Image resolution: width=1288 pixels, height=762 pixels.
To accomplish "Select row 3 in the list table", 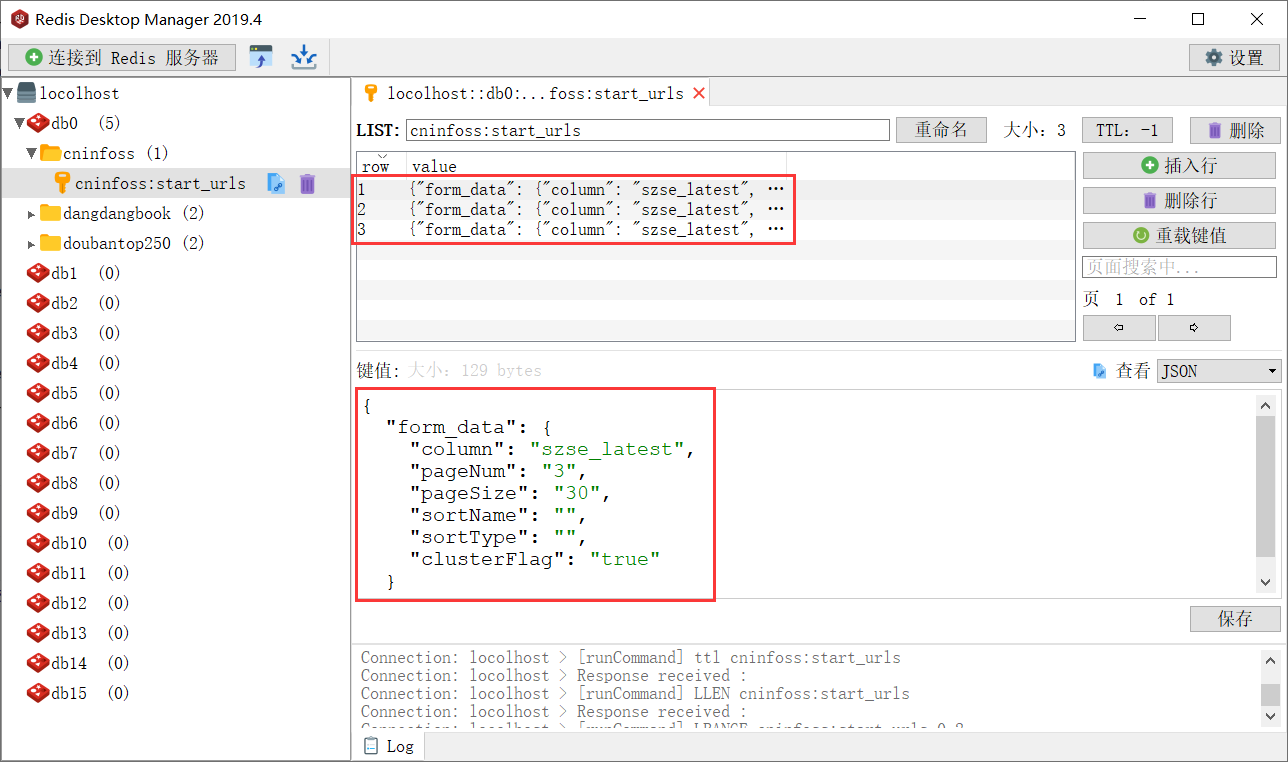I will (x=715, y=229).
